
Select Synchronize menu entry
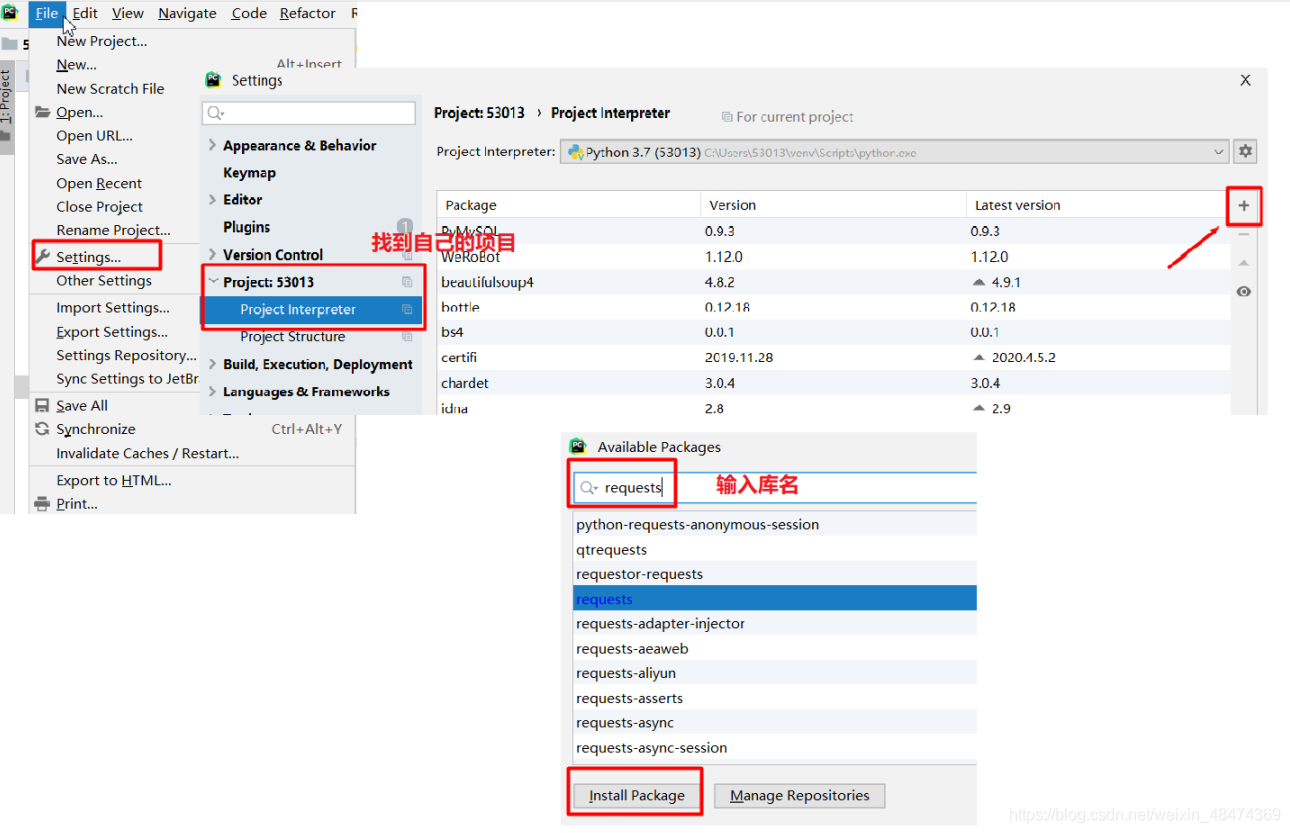point(96,429)
